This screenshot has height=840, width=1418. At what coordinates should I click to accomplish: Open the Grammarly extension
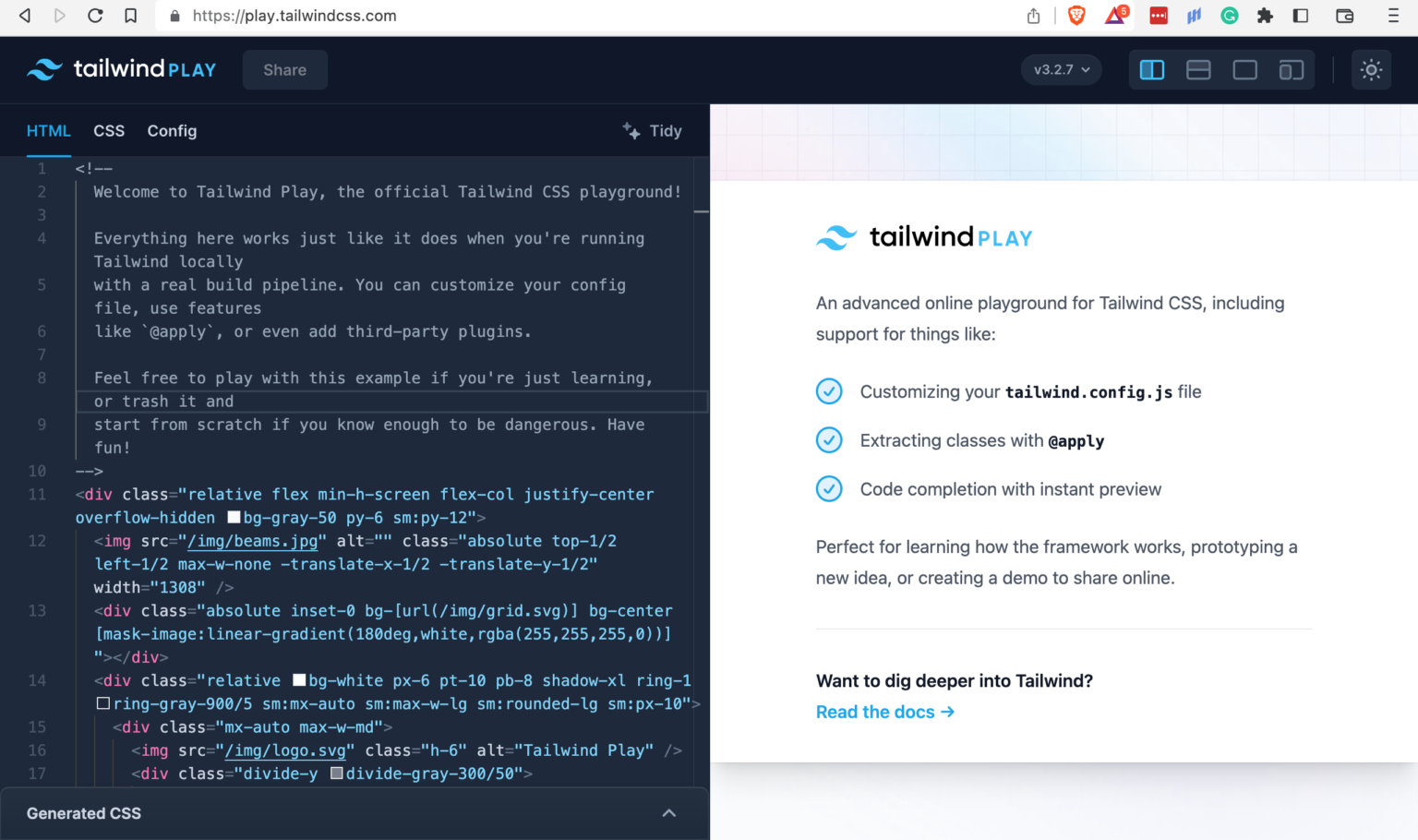(x=1229, y=16)
